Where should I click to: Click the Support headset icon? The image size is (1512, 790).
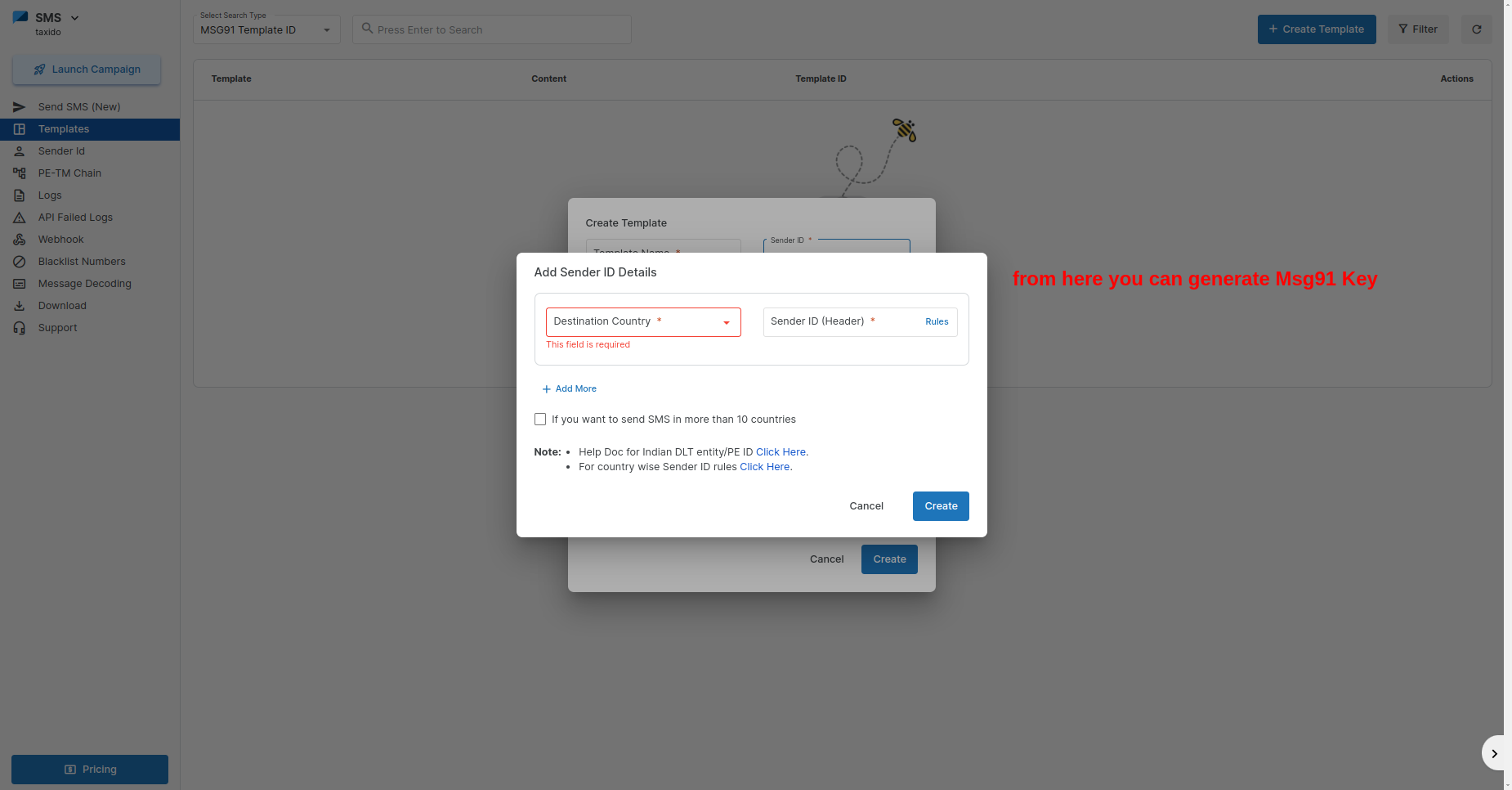[20, 328]
